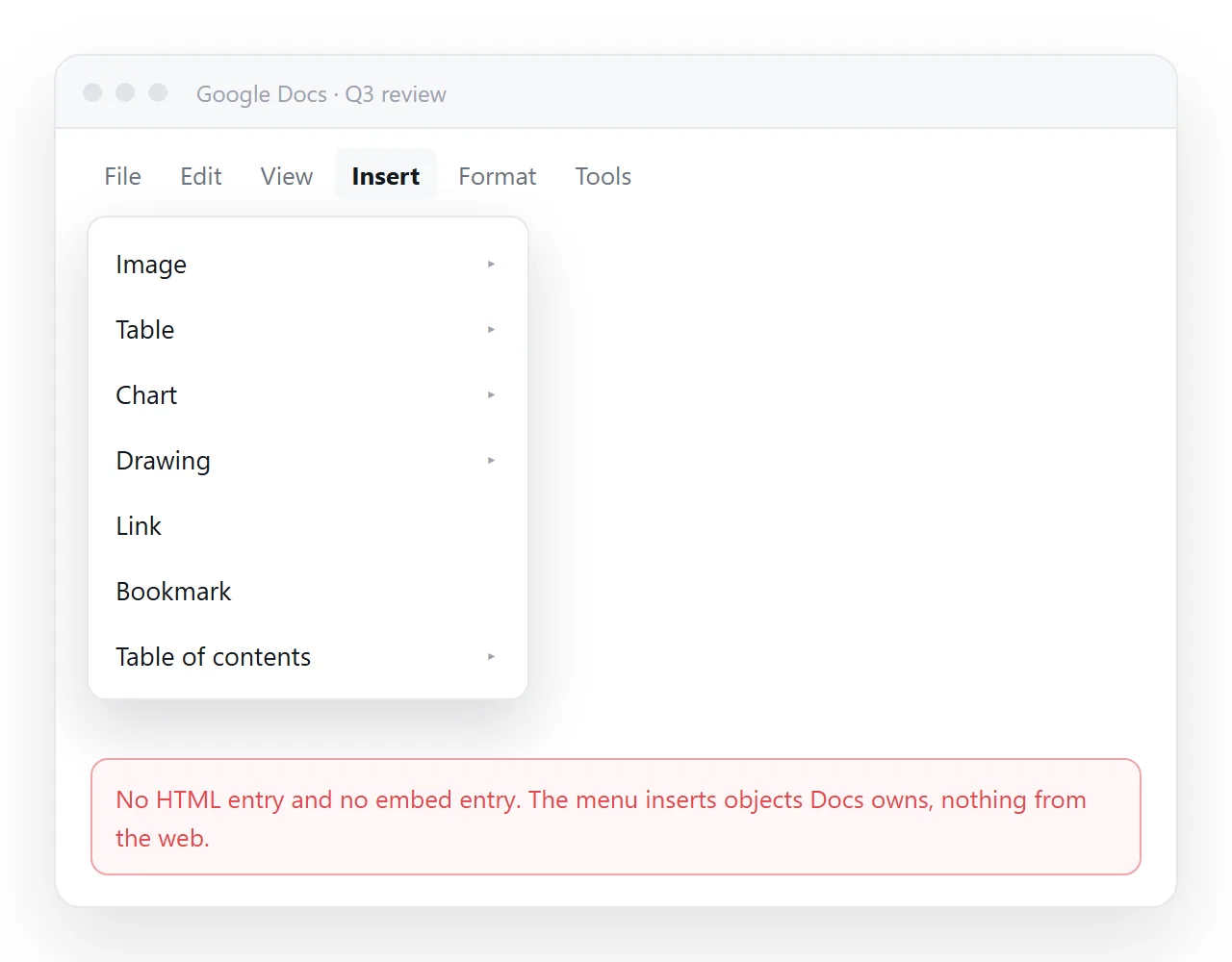The height and width of the screenshot is (962, 1232).
Task: Open the File menu
Action: (122, 176)
